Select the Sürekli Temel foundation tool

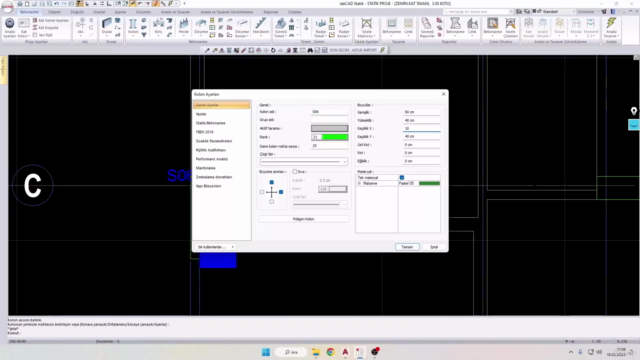click(x=280, y=28)
